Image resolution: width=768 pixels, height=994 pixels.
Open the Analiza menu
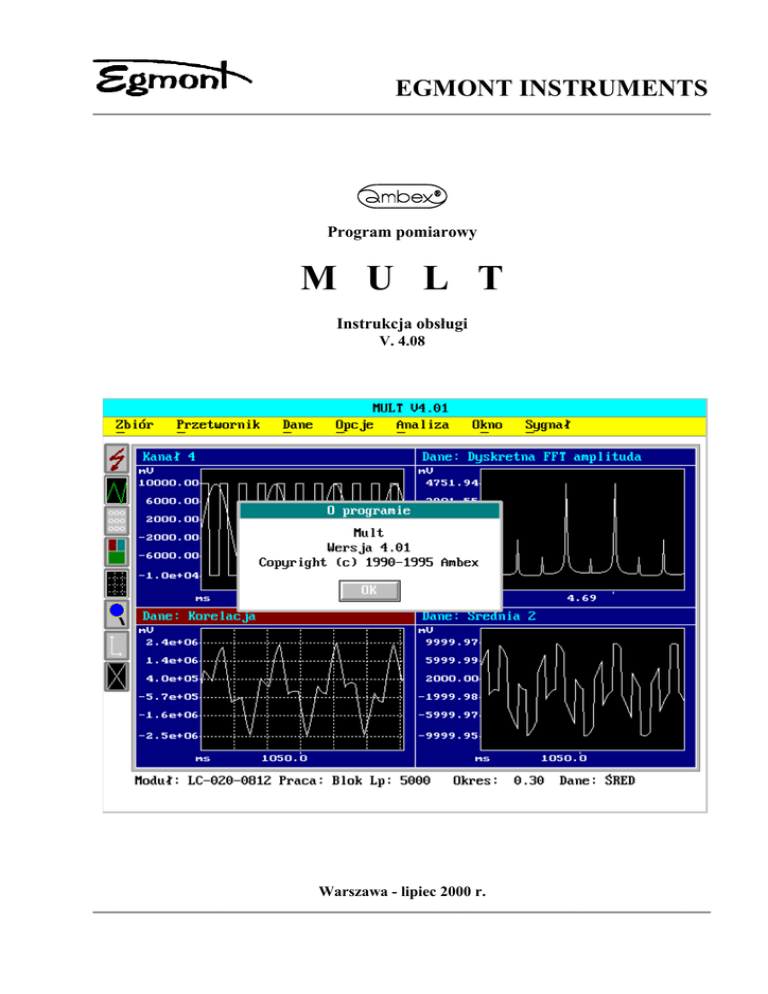pyautogui.click(x=422, y=425)
